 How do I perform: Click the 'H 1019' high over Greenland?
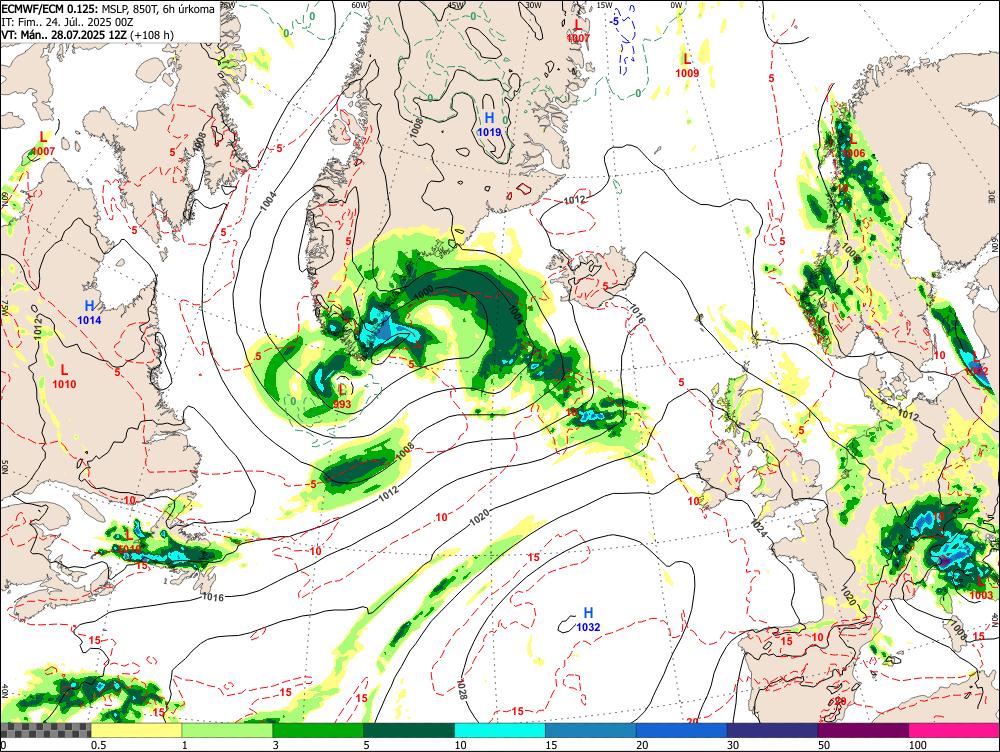tap(489, 124)
